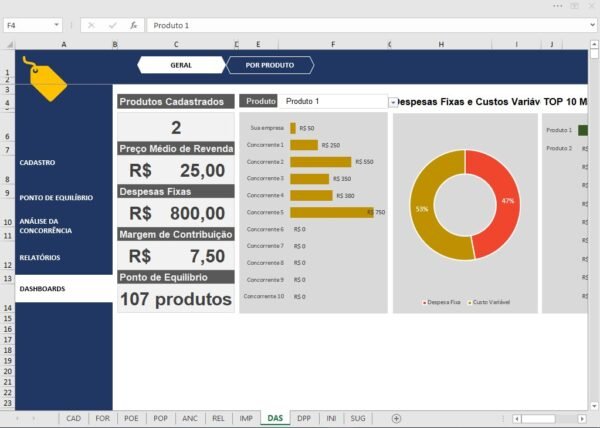Screen dimensions: 600x428
Task: Click the yellow price tag logo
Action: pyautogui.click(x=45, y=80)
